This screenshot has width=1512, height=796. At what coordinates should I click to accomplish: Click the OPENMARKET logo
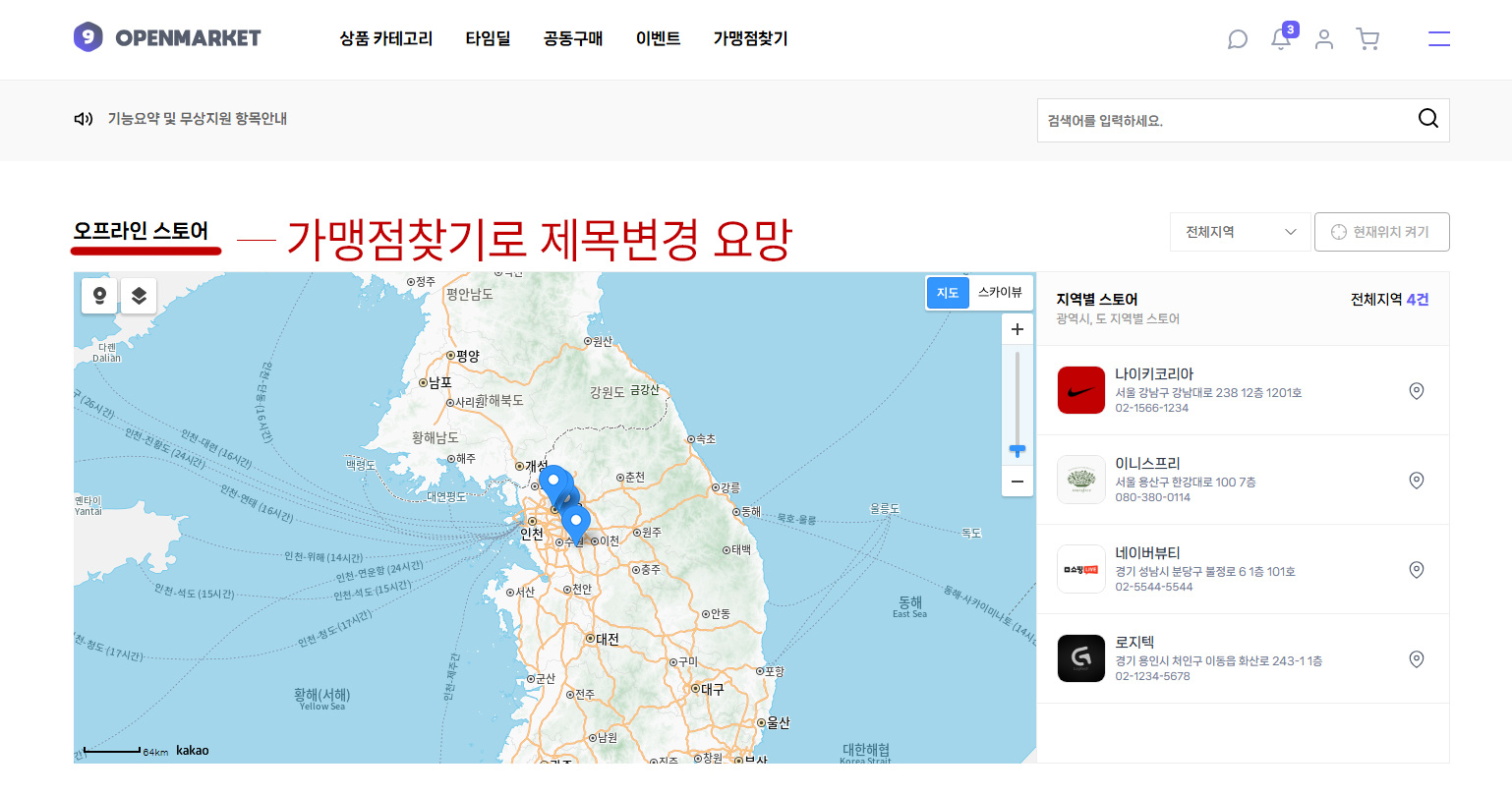(x=167, y=38)
